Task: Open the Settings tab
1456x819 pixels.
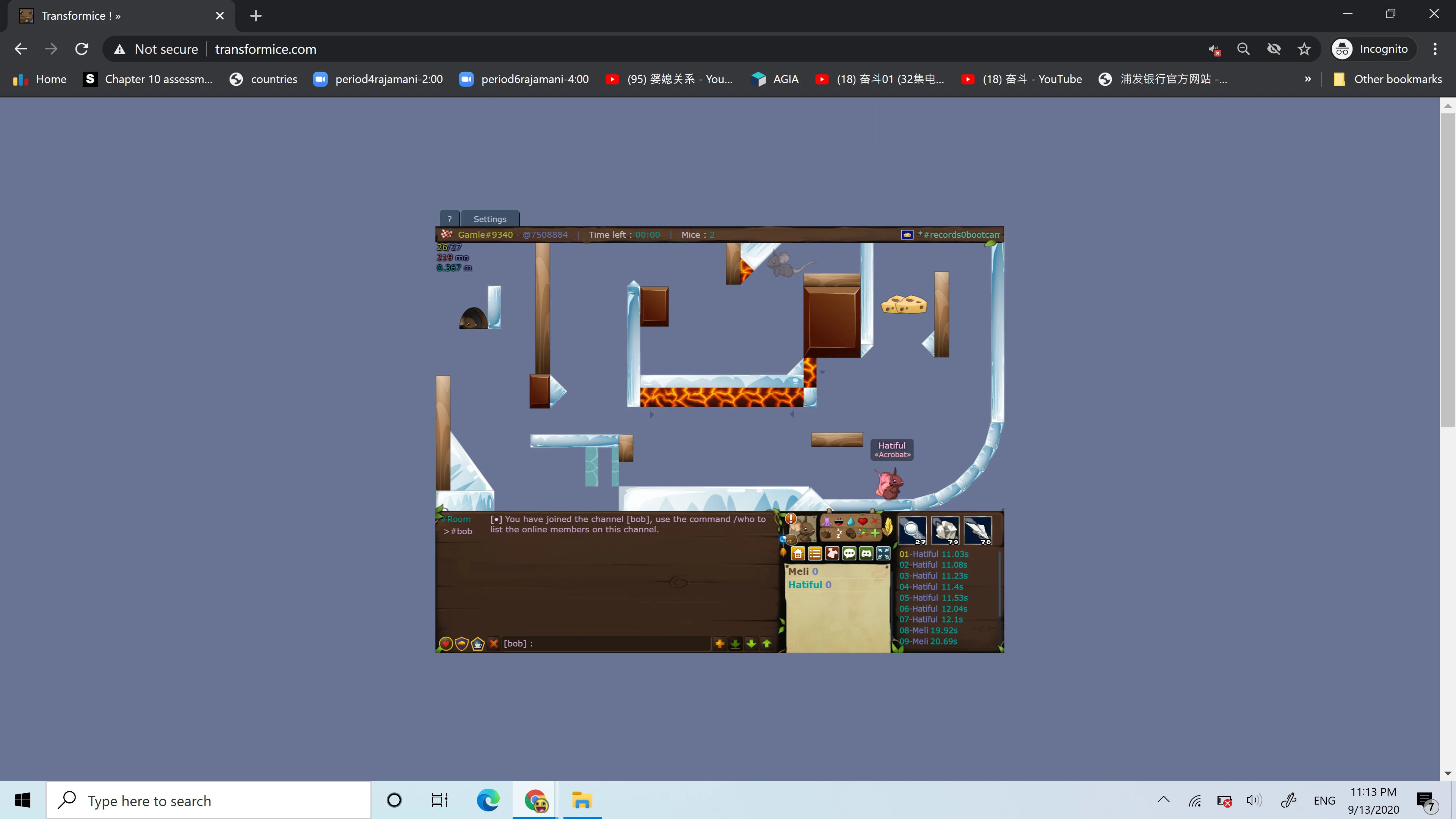Action: (490, 219)
